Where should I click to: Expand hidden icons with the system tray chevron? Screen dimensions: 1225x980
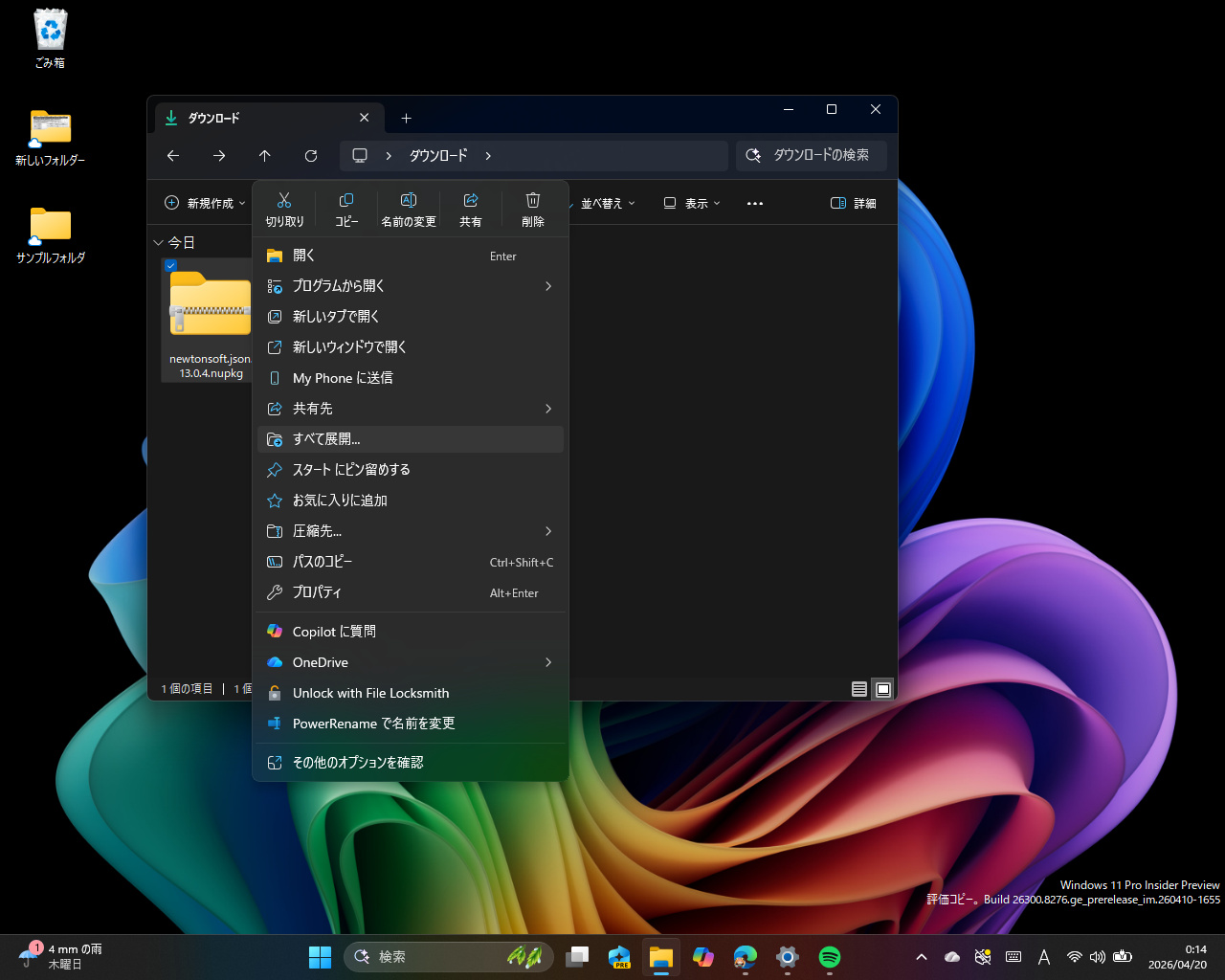[921, 957]
